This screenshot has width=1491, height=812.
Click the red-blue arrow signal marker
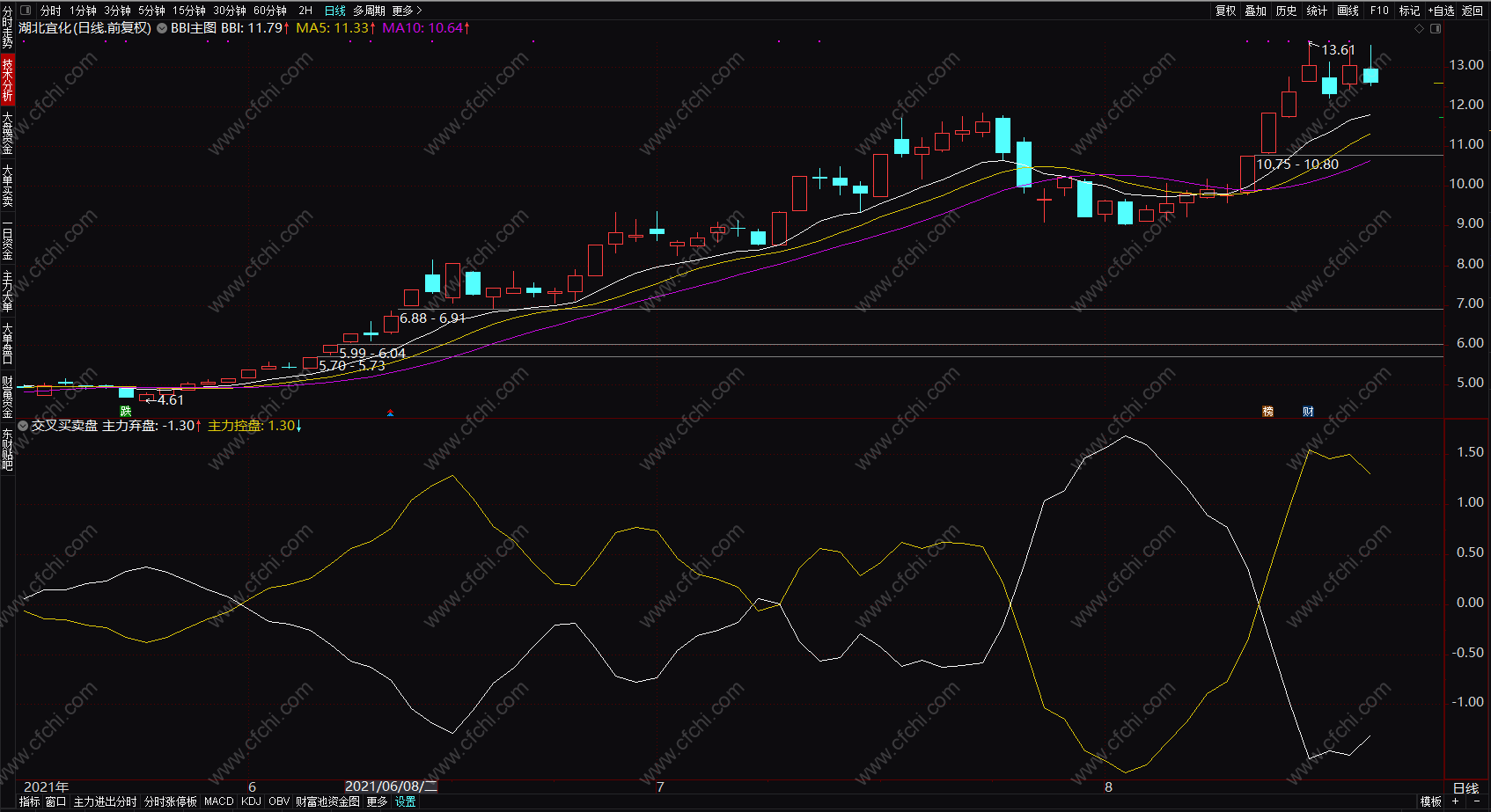(390, 412)
